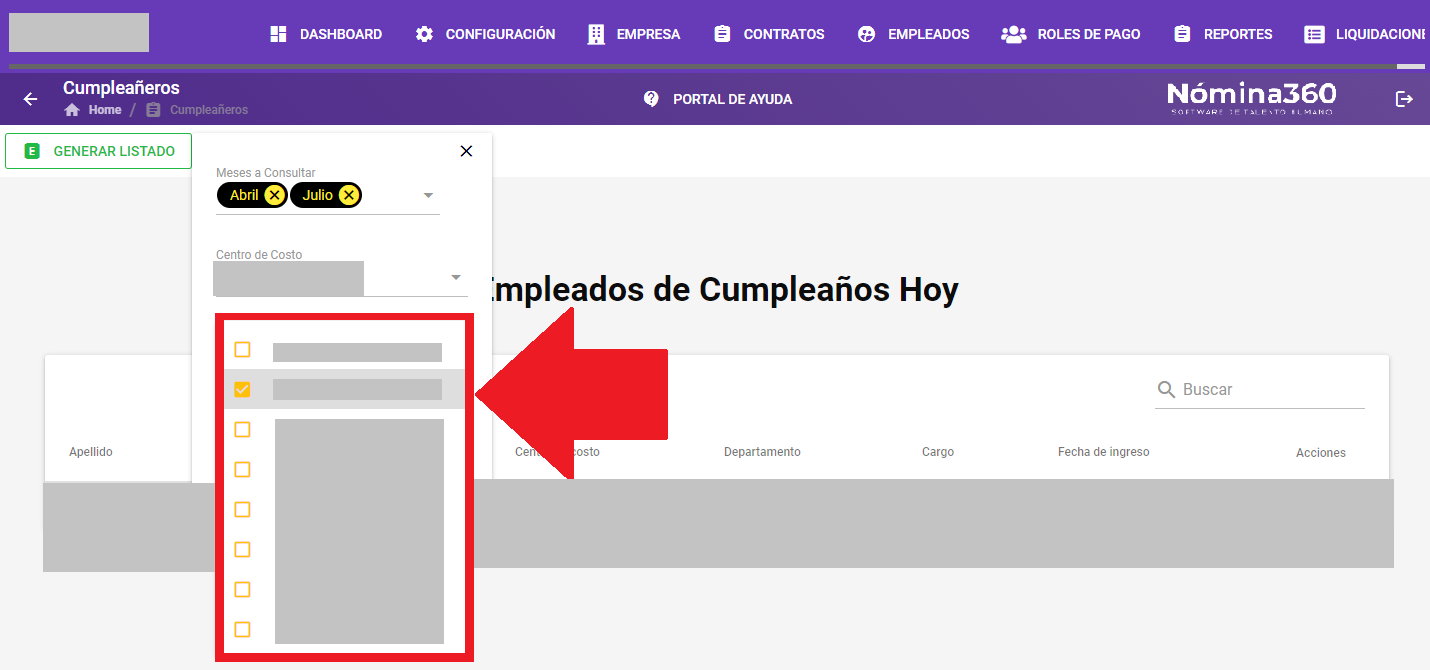The width and height of the screenshot is (1430, 670).
Task: Click the Configuración gear icon
Action: [425, 34]
